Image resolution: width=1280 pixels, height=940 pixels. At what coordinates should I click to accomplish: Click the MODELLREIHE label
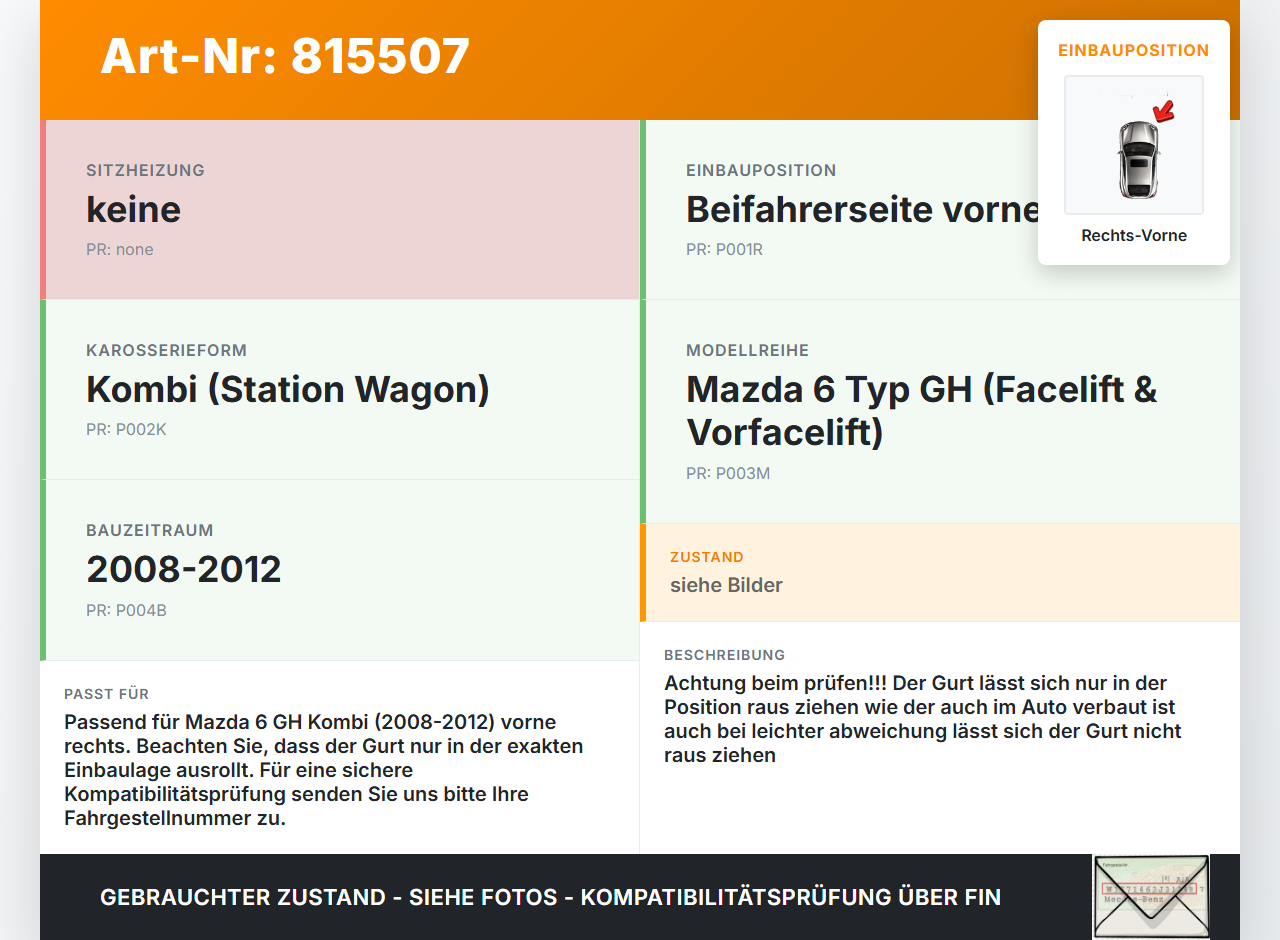747,350
